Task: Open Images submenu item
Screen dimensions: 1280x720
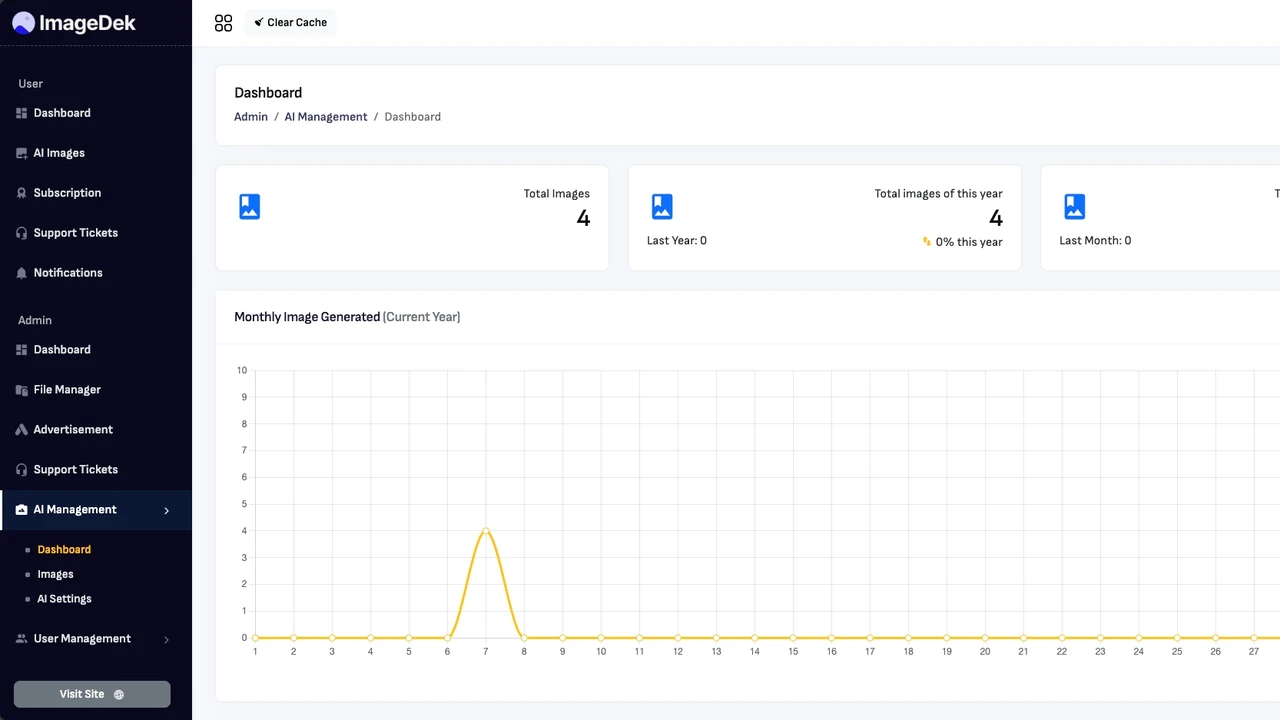Action: (56, 574)
